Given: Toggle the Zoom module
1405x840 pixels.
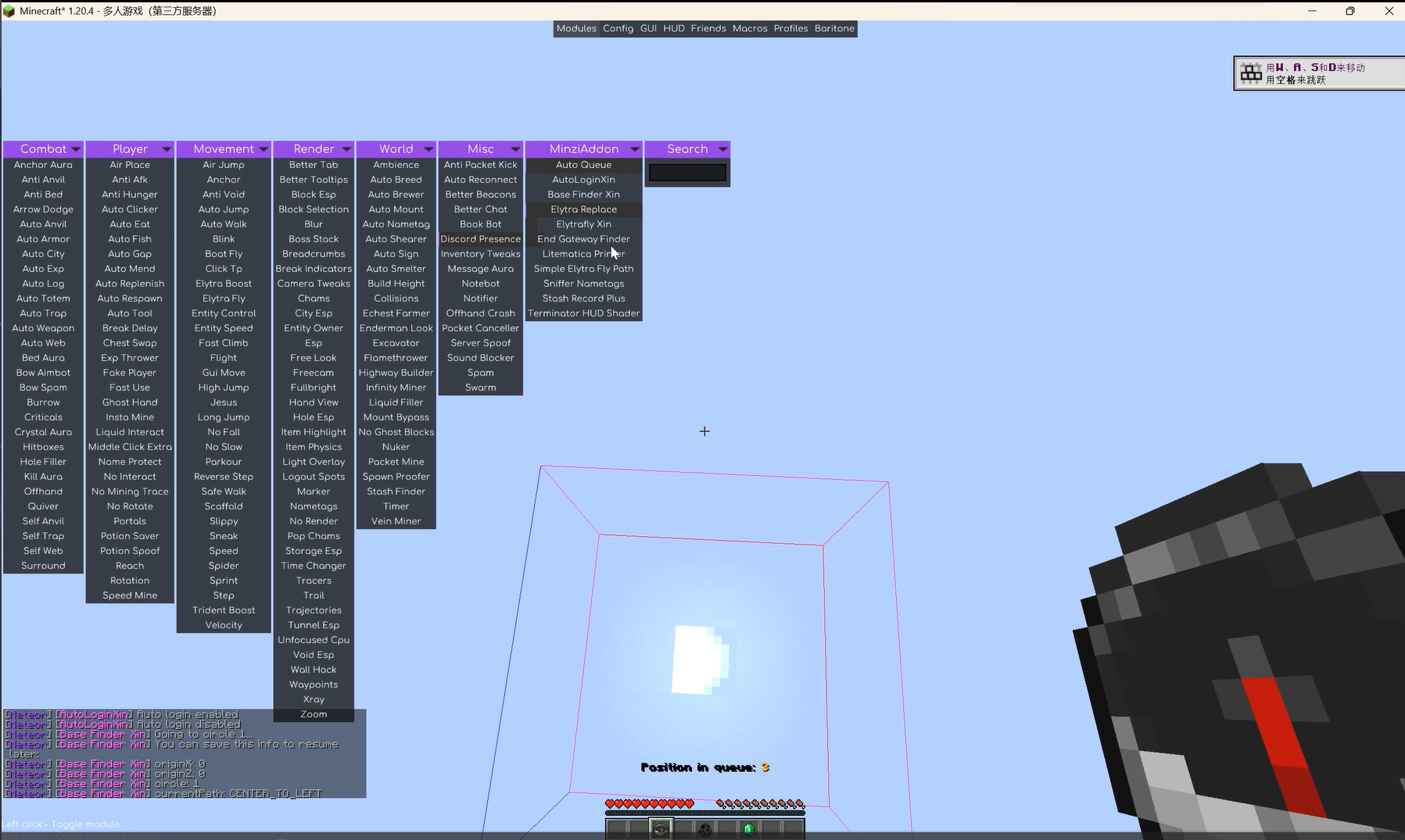Looking at the screenshot, I should 314,714.
